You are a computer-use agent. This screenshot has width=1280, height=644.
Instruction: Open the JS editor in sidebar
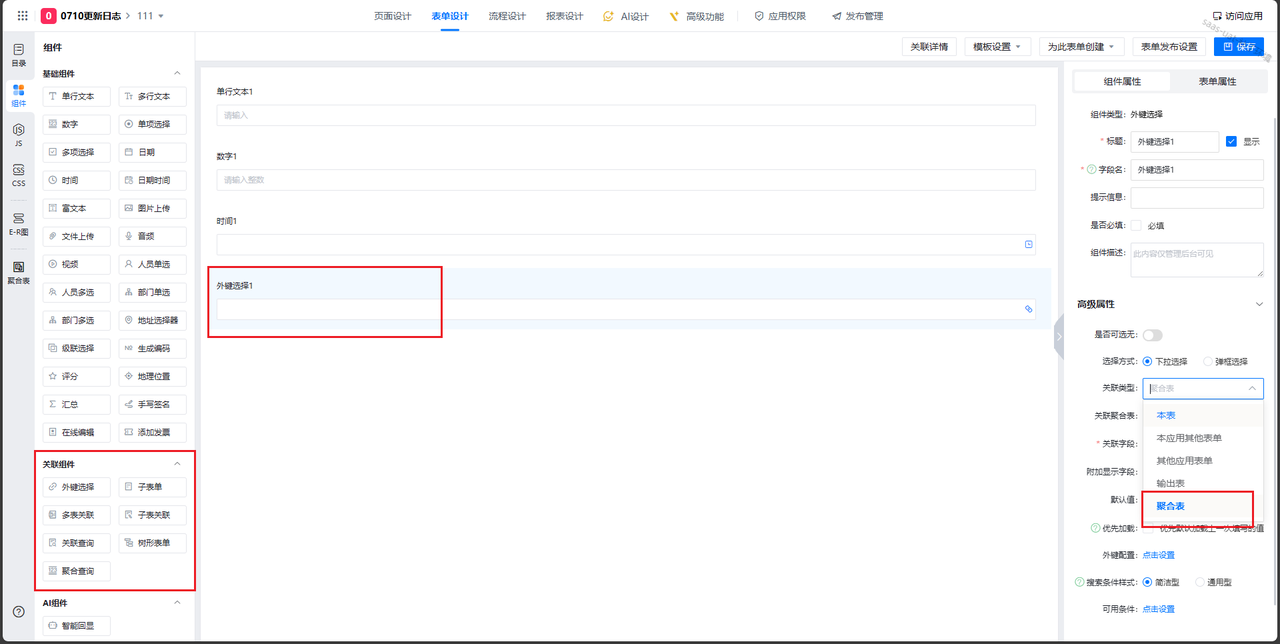click(x=18, y=135)
